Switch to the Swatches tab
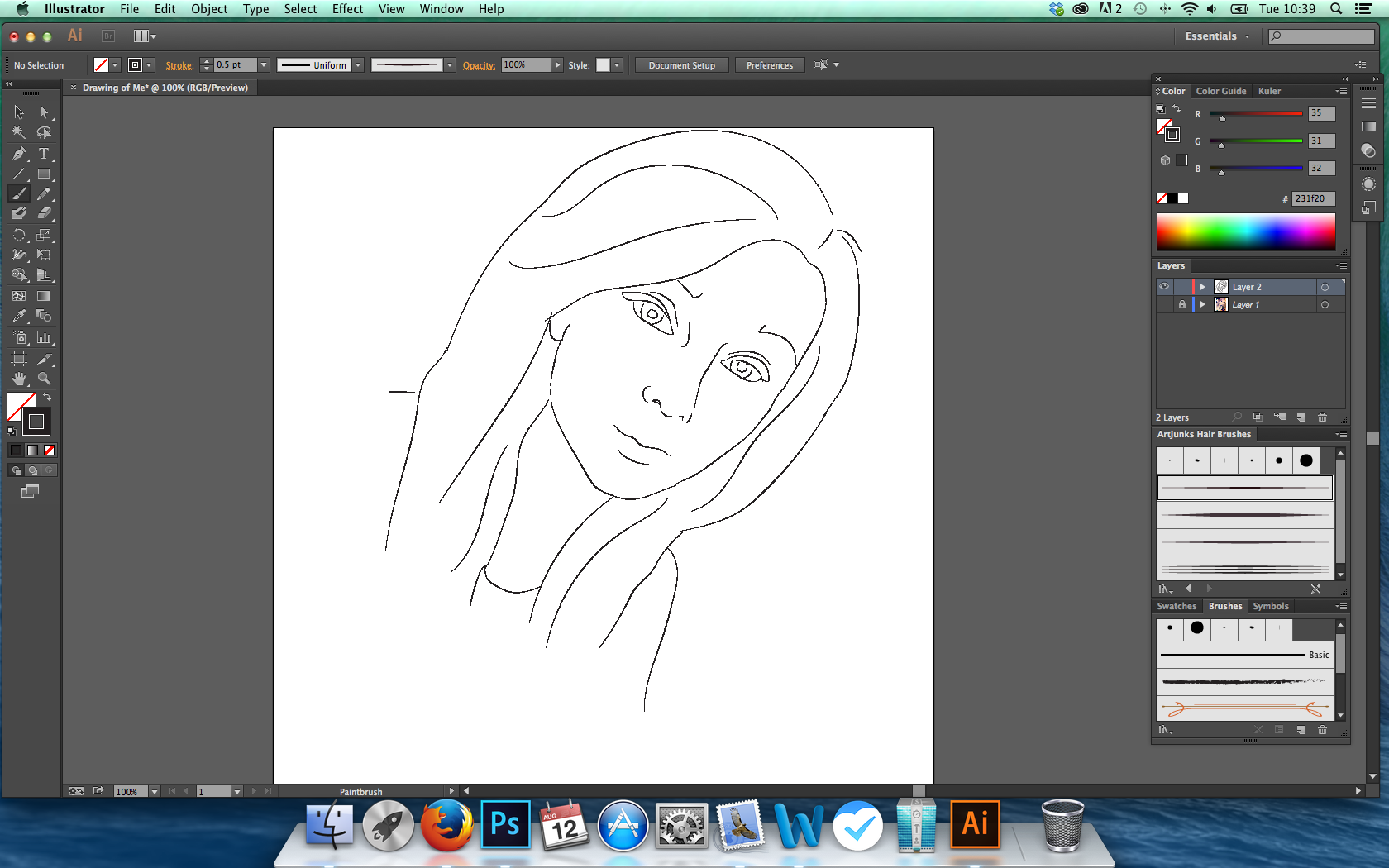Image resolution: width=1389 pixels, height=868 pixels. pyautogui.click(x=1177, y=606)
